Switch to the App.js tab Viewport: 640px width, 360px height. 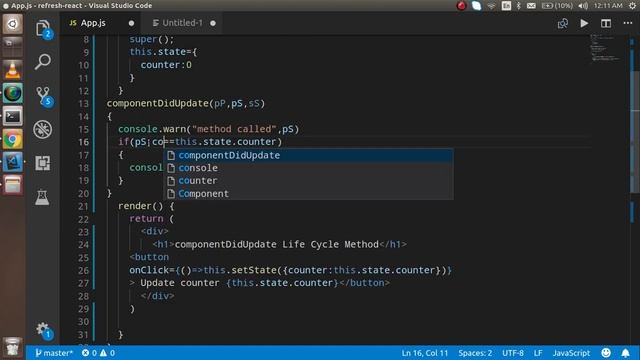point(93,23)
